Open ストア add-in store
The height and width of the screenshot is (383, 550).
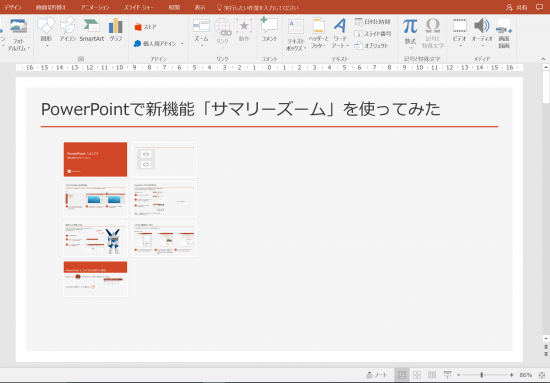[145, 27]
